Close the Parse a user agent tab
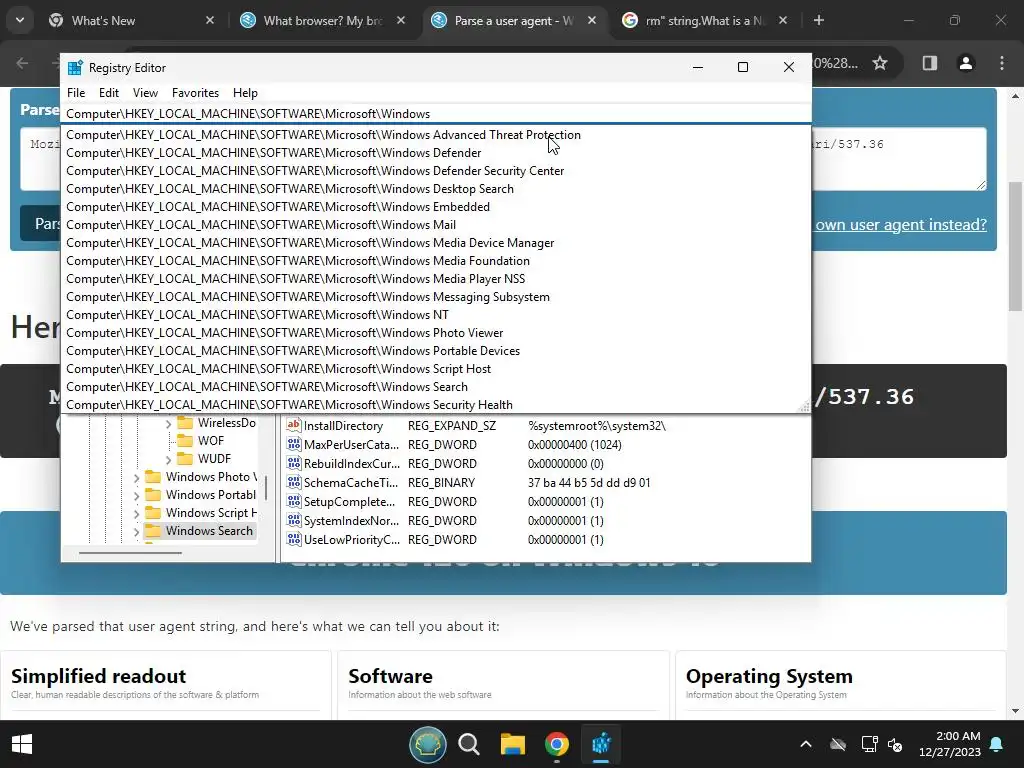The image size is (1024, 768). click(592, 21)
